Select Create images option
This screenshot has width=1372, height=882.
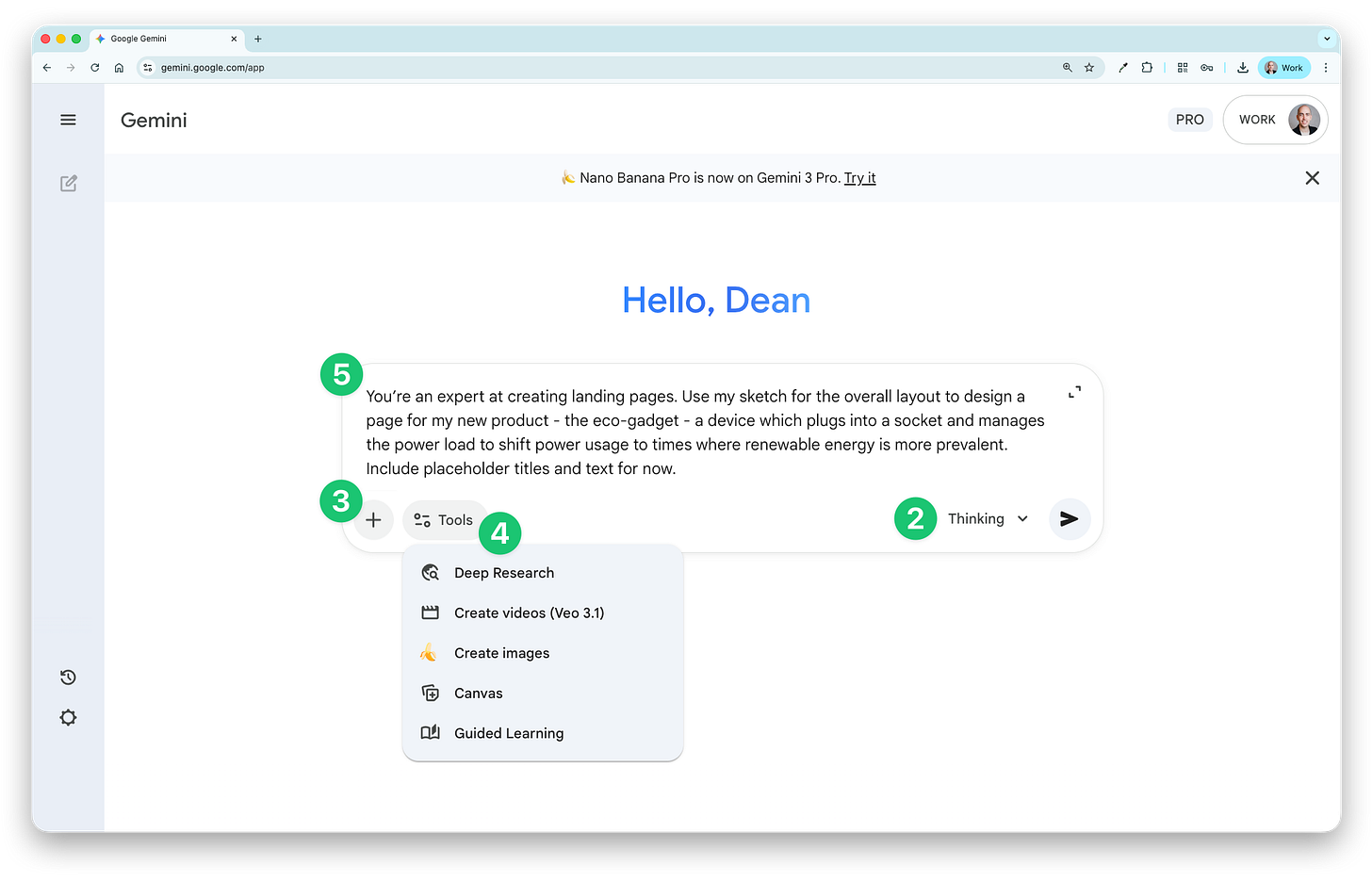[x=543, y=653]
